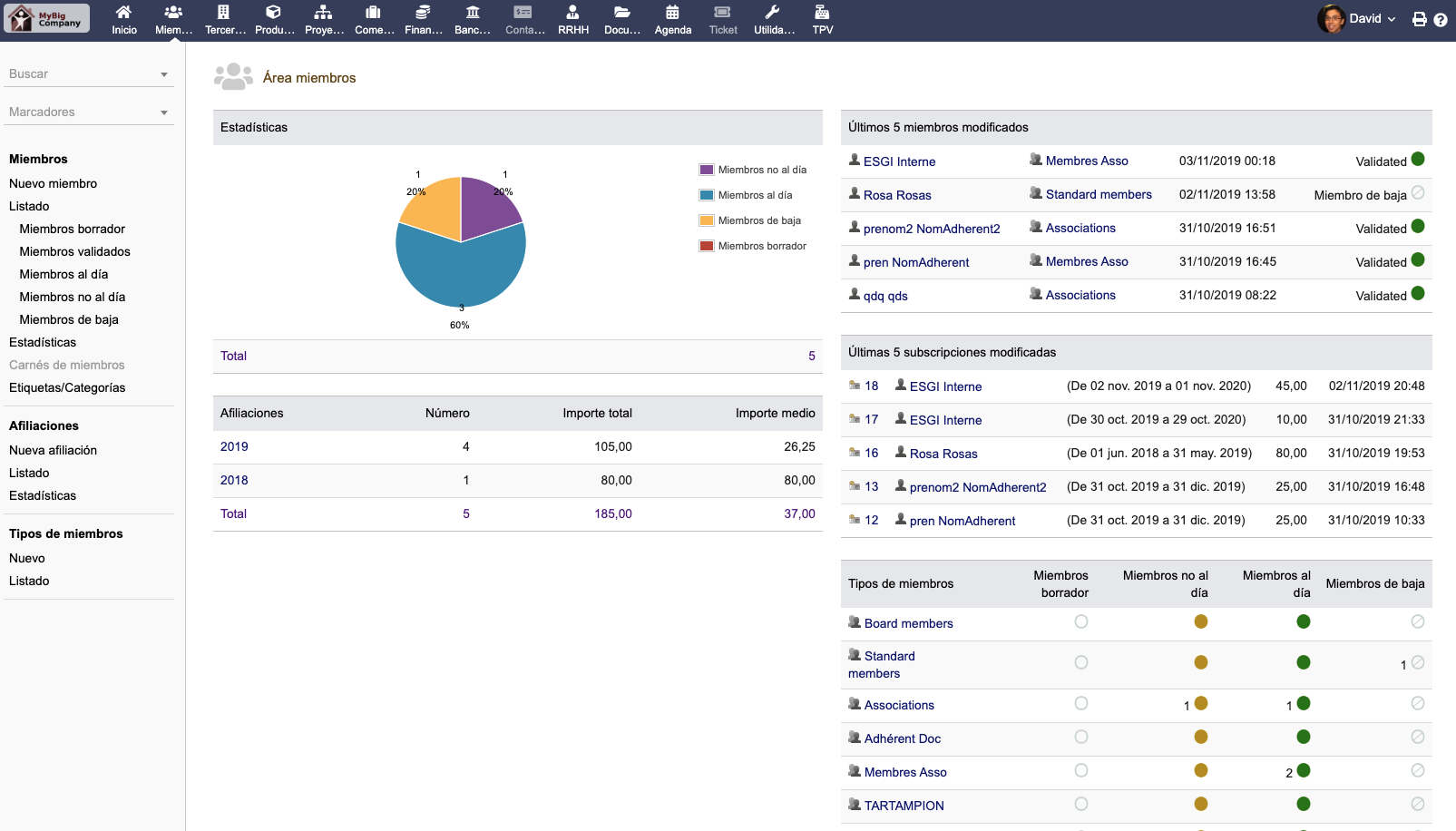This screenshot has width=1456, height=831.
Task: Click Associations yellow no al día dot
Action: (x=1201, y=703)
